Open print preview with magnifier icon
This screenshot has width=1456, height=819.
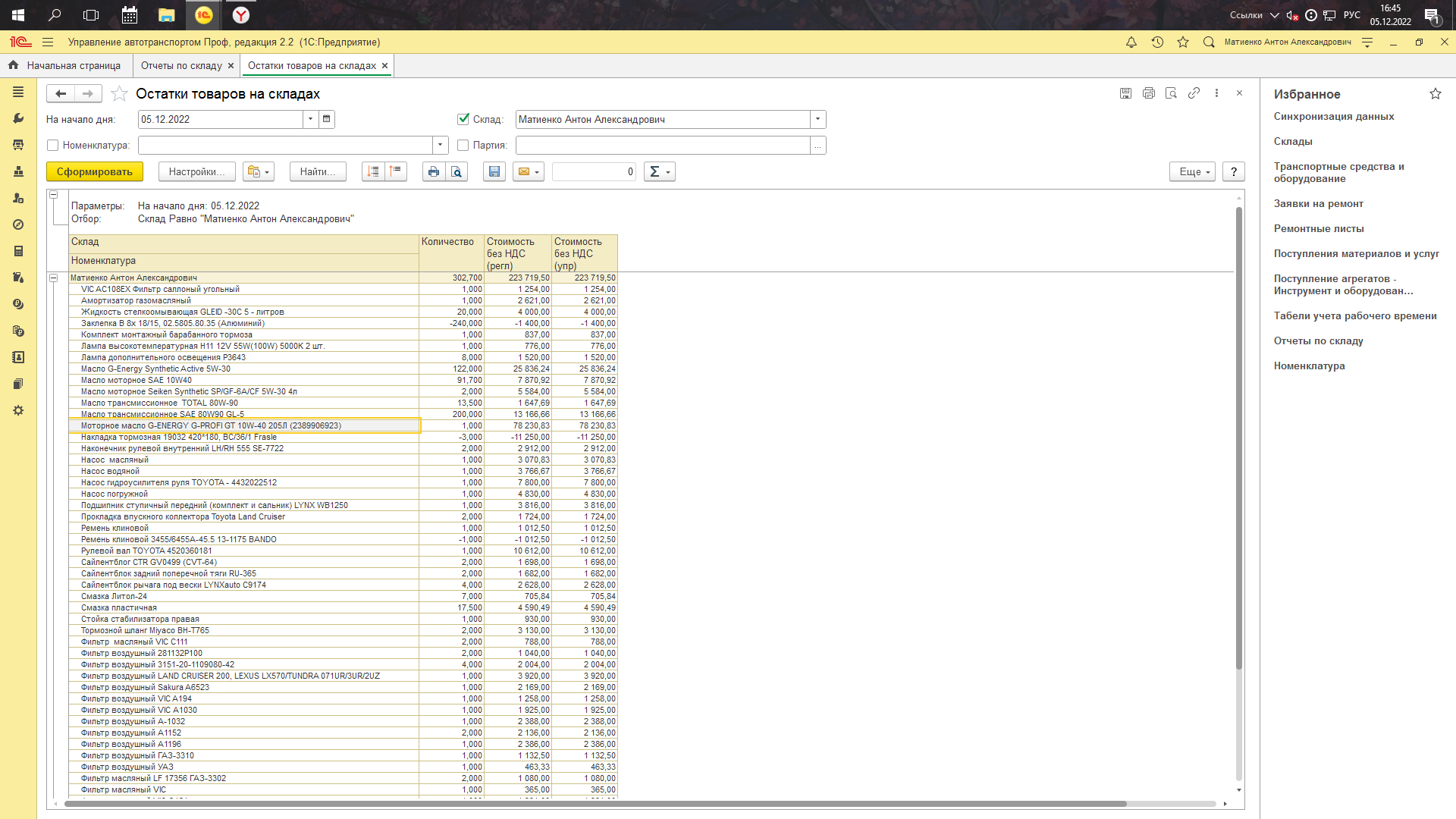457,171
